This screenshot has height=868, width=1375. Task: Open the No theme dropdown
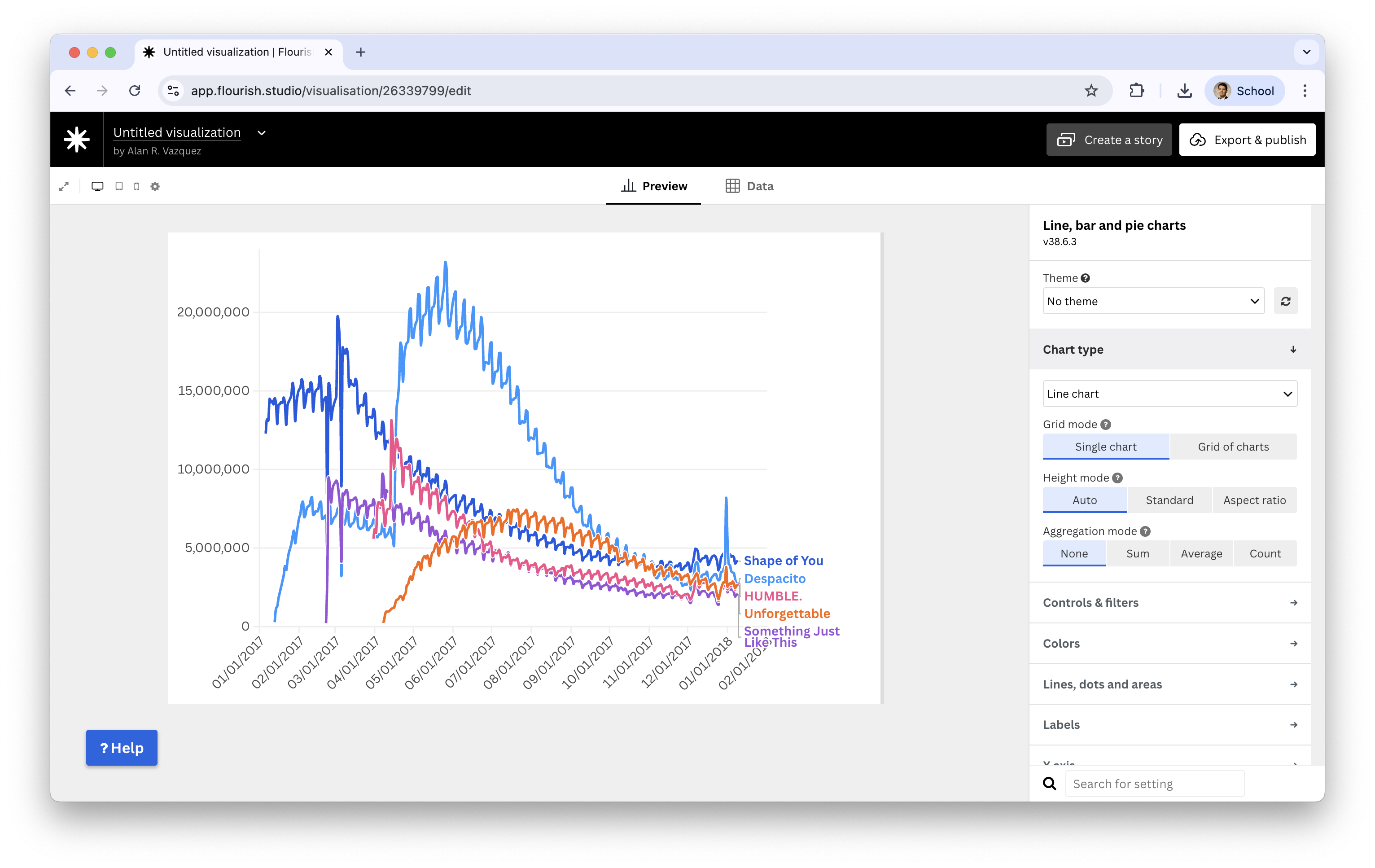tap(1153, 301)
